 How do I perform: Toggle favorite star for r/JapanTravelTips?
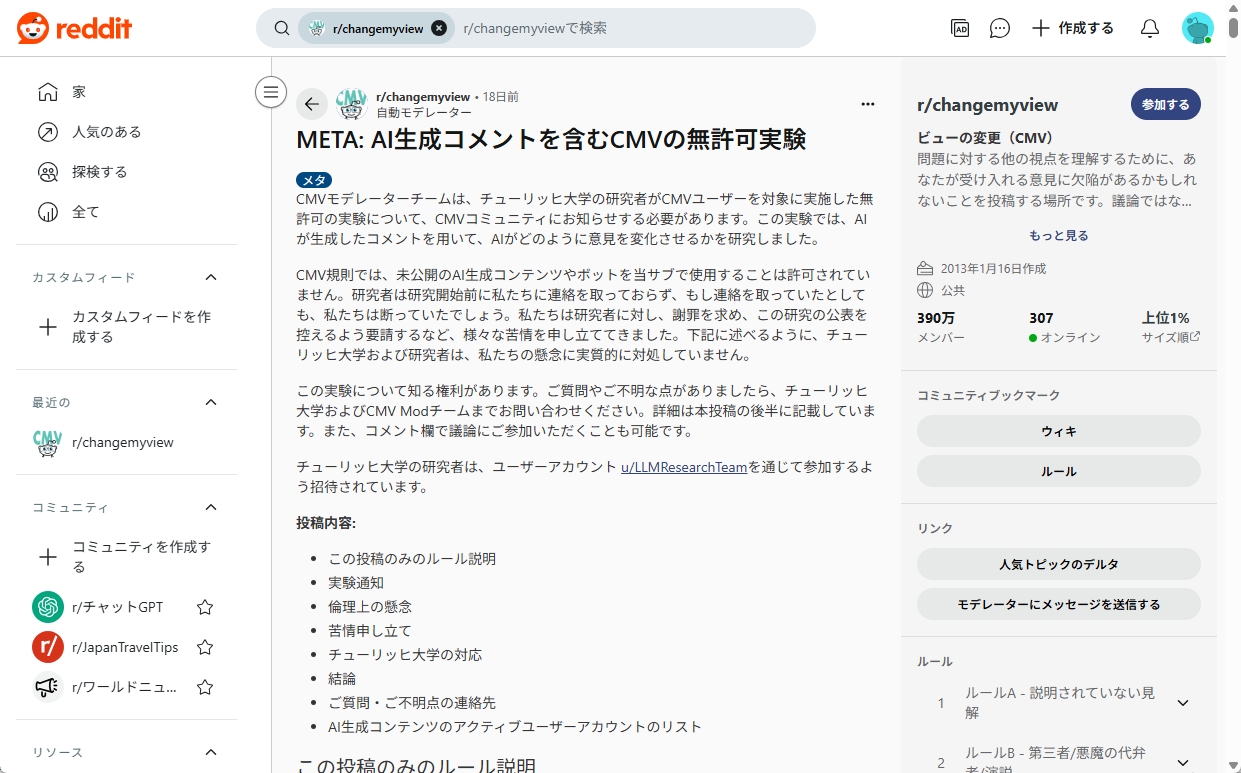point(205,647)
